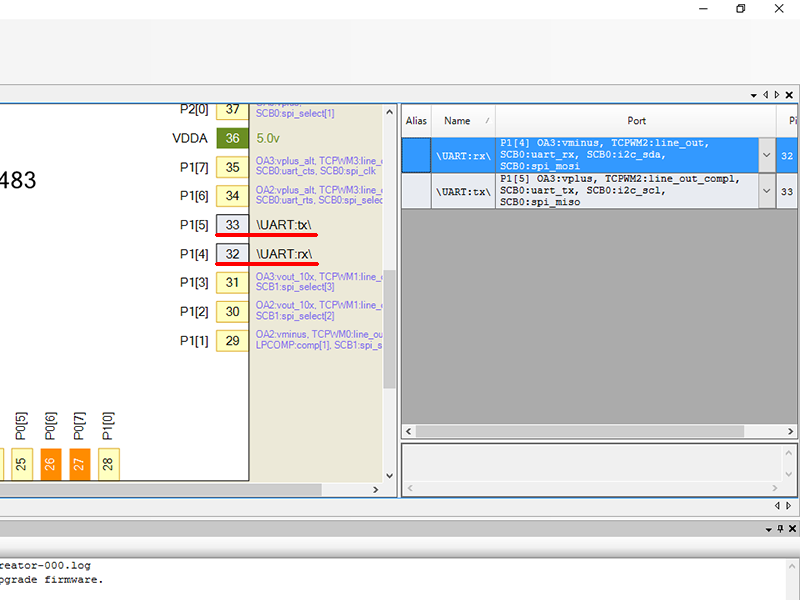
Task: Minimize the application window
Action: pos(703,9)
